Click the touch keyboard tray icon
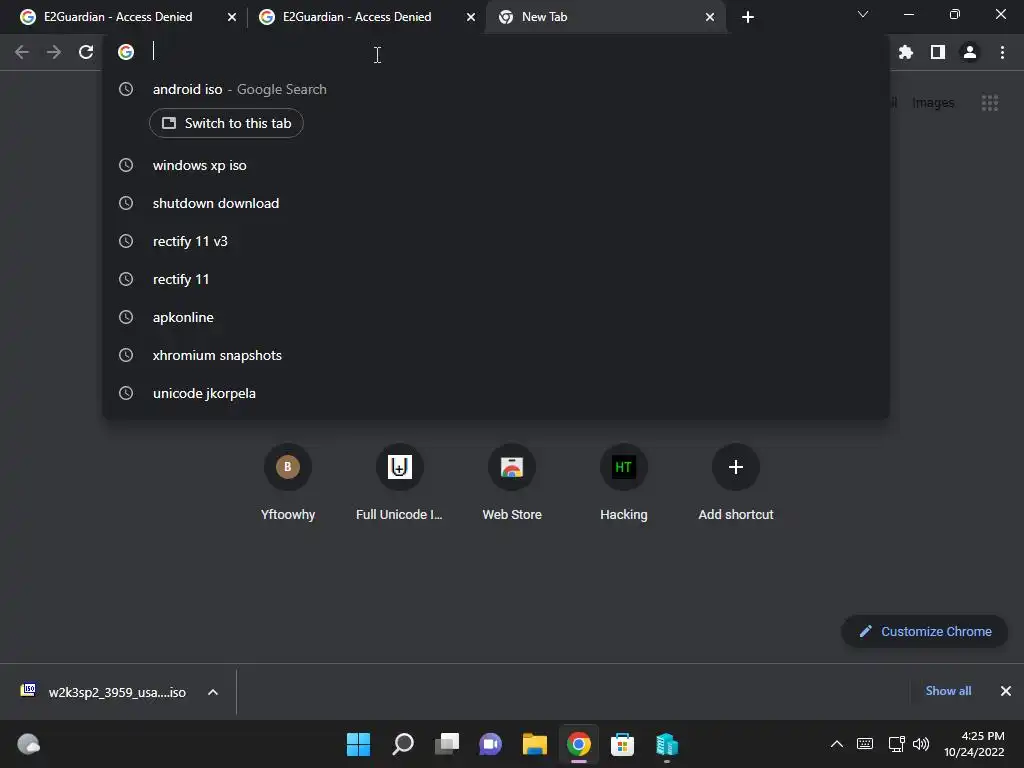 tap(865, 744)
